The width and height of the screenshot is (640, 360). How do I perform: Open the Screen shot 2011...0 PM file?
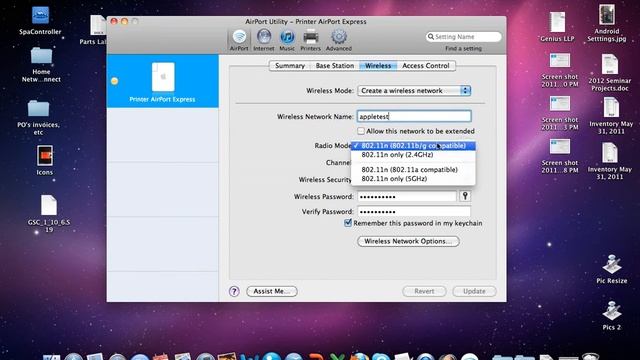(x=560, y=70)
